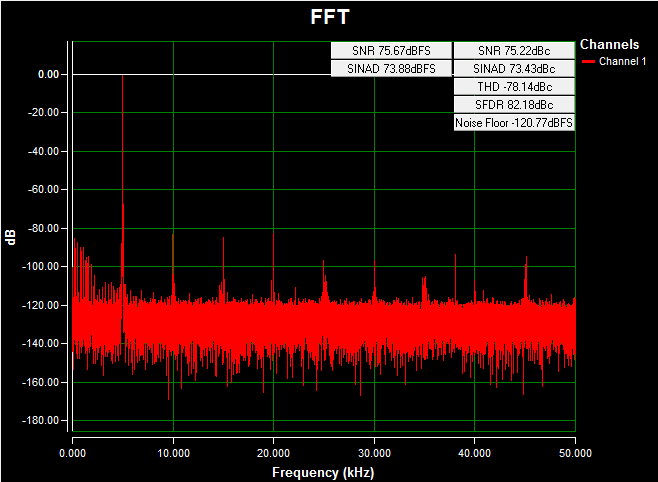Click the red Channel 1 legend swatch
This screenshot has height=482, width=658.
click(588, 61)
